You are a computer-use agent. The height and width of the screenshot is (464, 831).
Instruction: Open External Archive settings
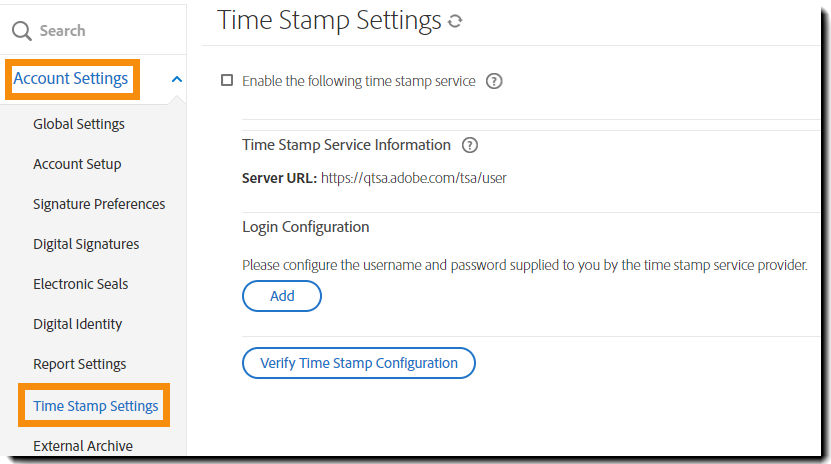click(x=83, y=446)
